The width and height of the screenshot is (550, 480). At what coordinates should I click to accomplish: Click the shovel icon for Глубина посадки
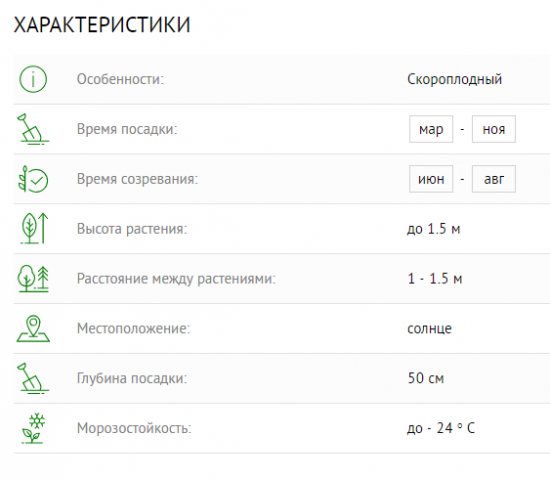coord(33,378)
